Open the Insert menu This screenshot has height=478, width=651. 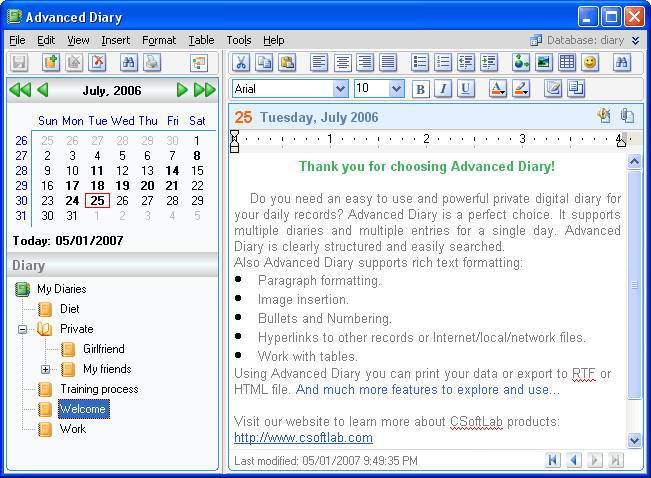(x=115, y=40)
